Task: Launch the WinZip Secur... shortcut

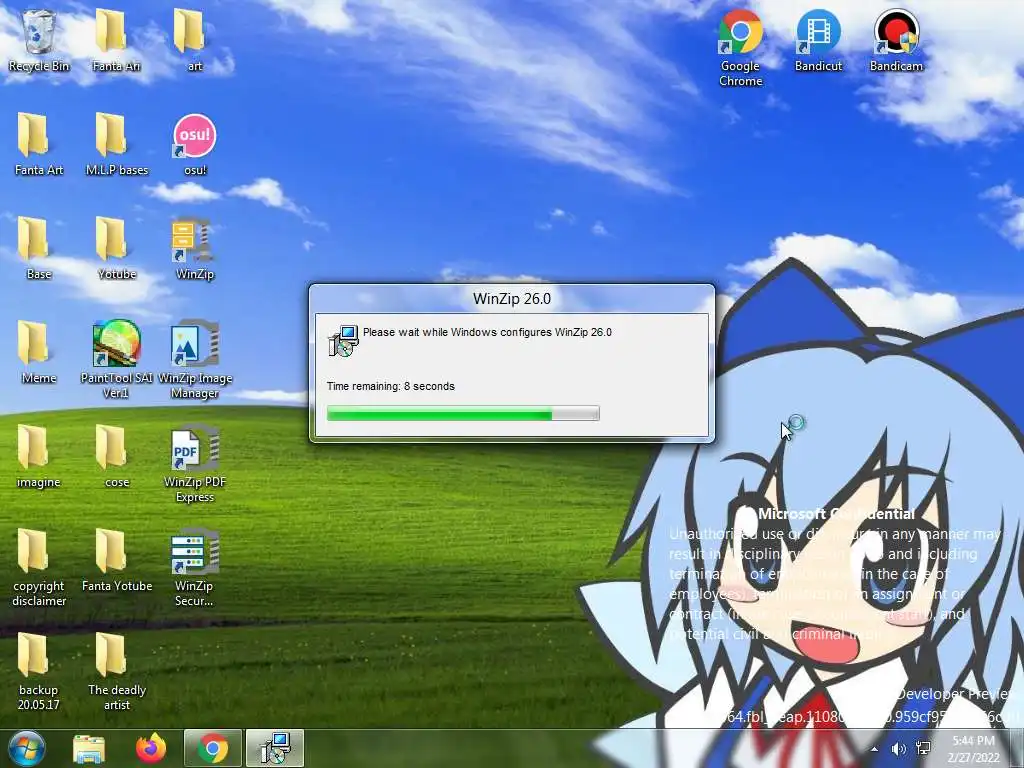Action: click(195, 567)
